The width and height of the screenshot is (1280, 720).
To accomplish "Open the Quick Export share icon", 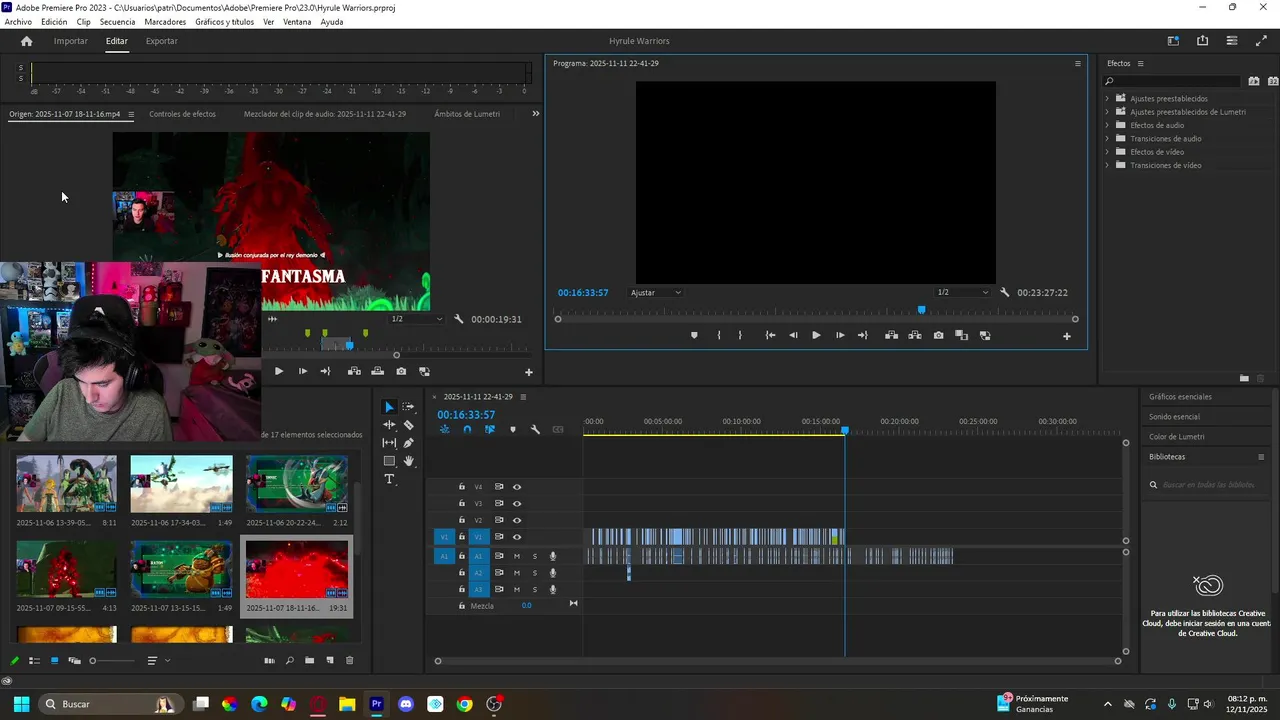I will 1202,41.
